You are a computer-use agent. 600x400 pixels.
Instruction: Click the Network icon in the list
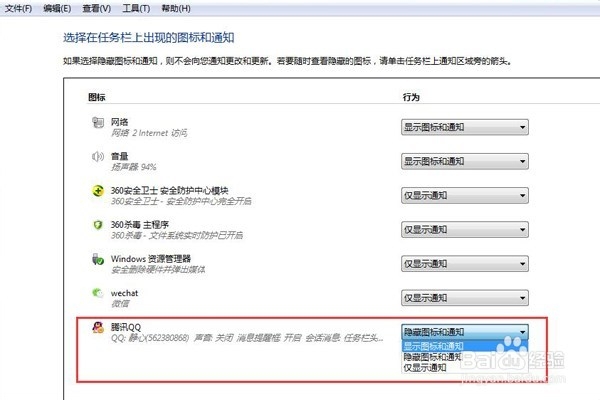click(98, 122)
